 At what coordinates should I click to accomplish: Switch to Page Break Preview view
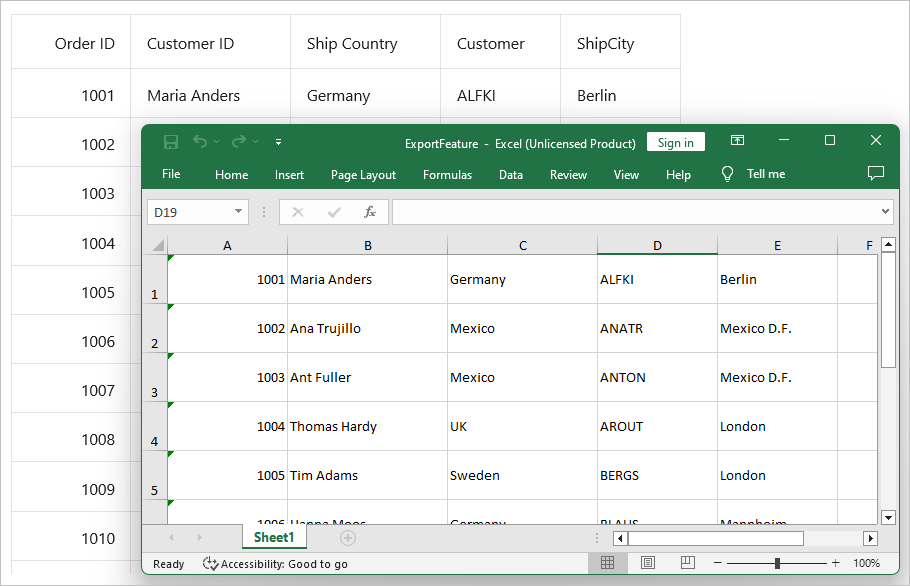tap(687, 563)
